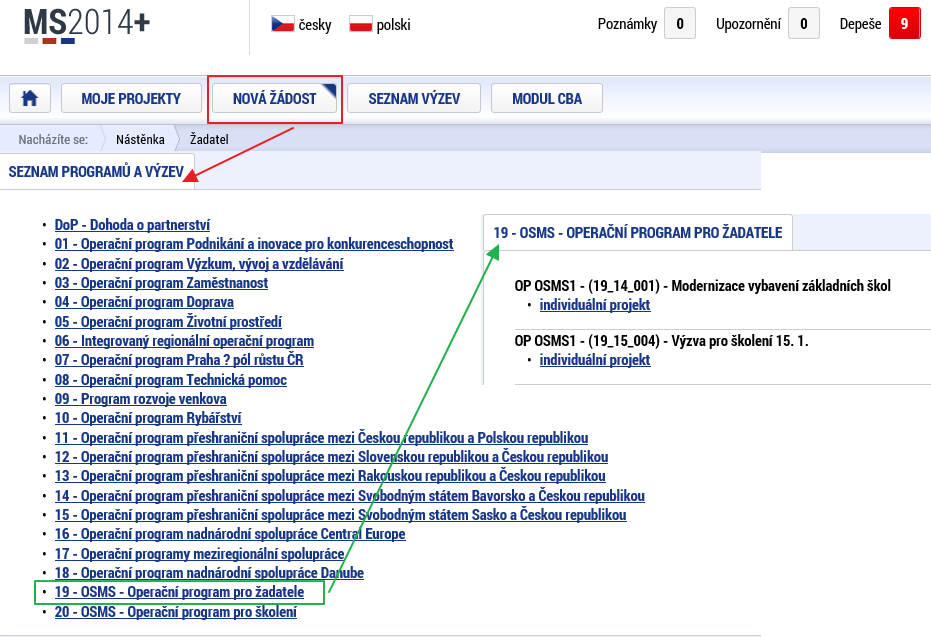Choose česky language text

(315, 25)
